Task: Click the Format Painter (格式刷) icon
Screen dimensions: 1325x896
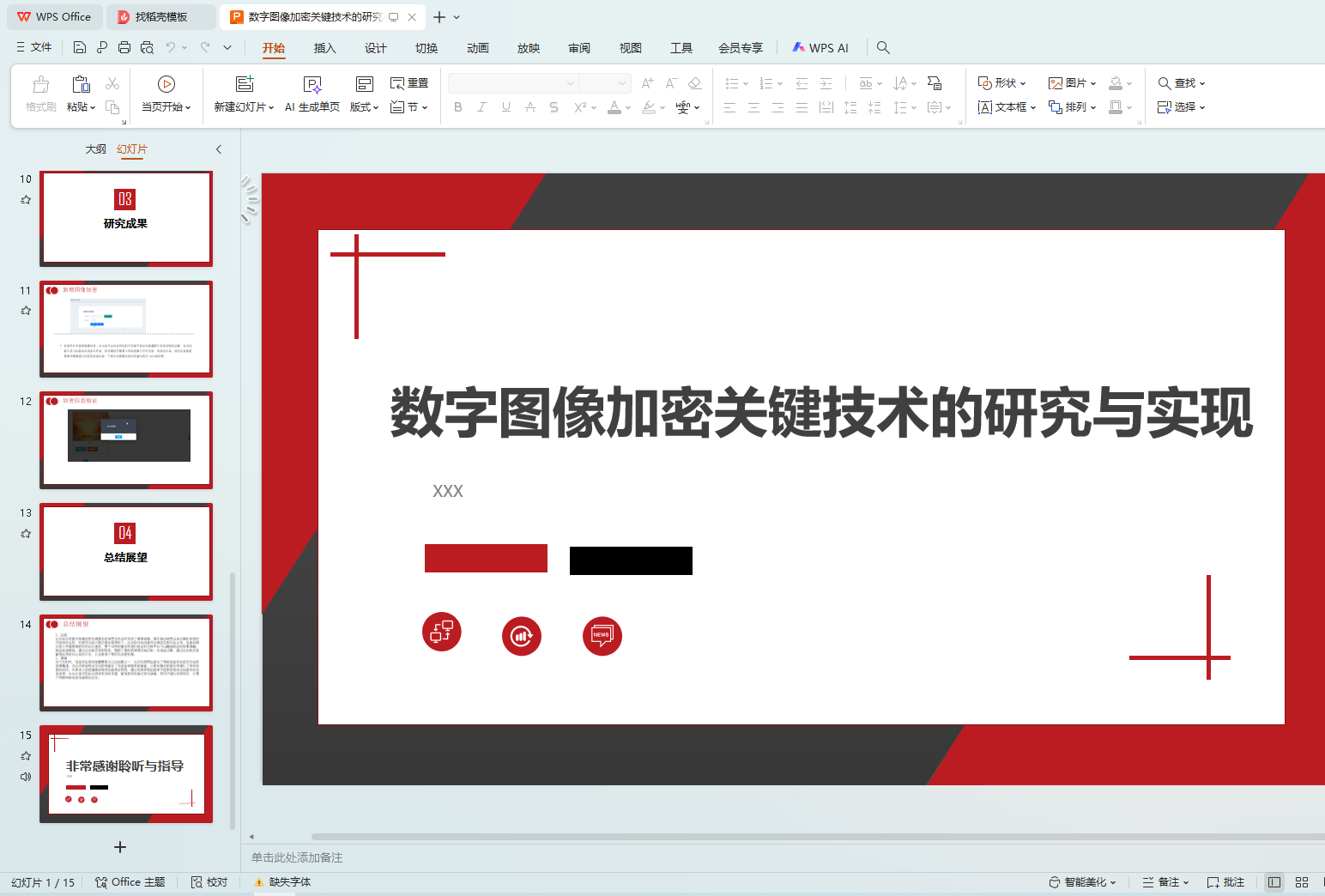Action: point(40,84)
